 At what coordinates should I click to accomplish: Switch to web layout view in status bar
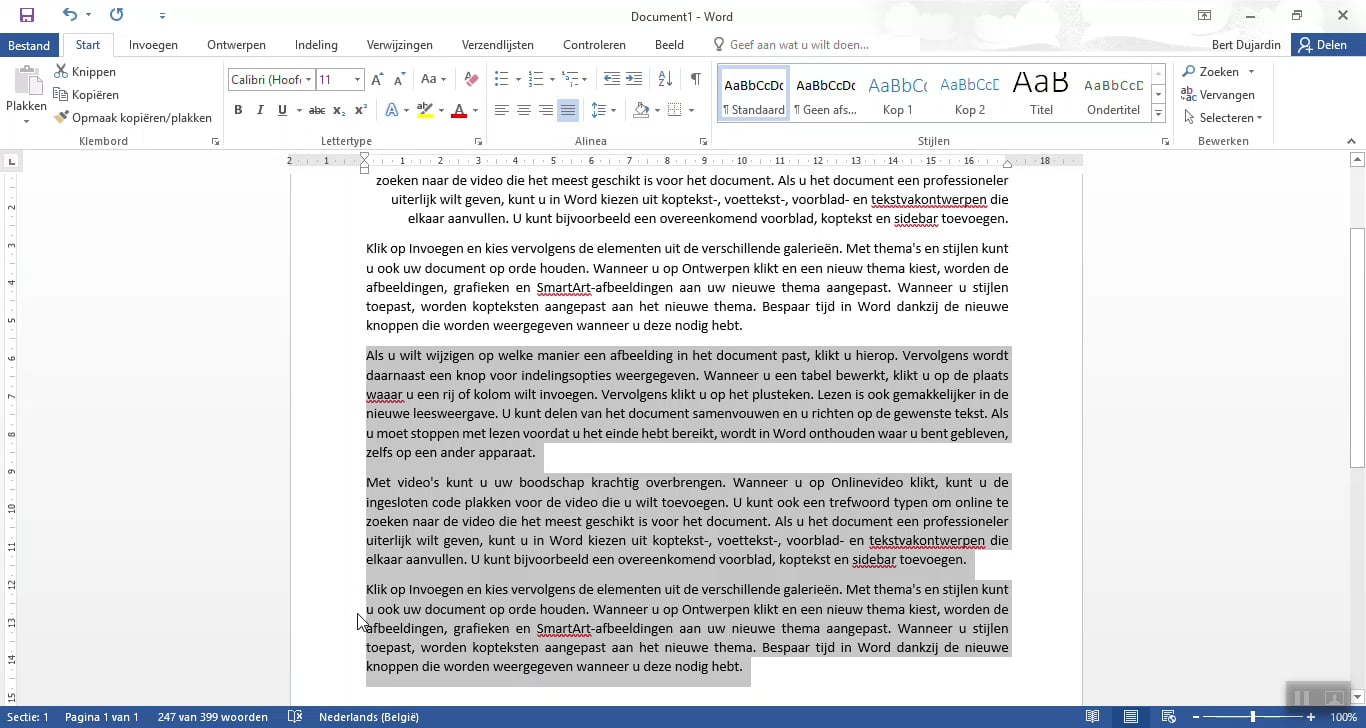[1168, 717]
